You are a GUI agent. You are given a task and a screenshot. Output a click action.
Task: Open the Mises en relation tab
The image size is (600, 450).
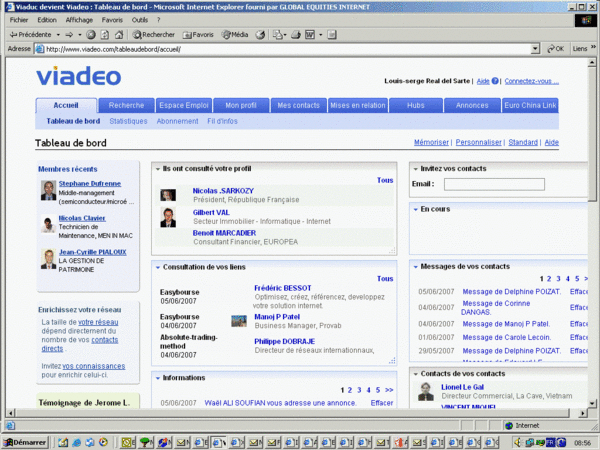358,105
